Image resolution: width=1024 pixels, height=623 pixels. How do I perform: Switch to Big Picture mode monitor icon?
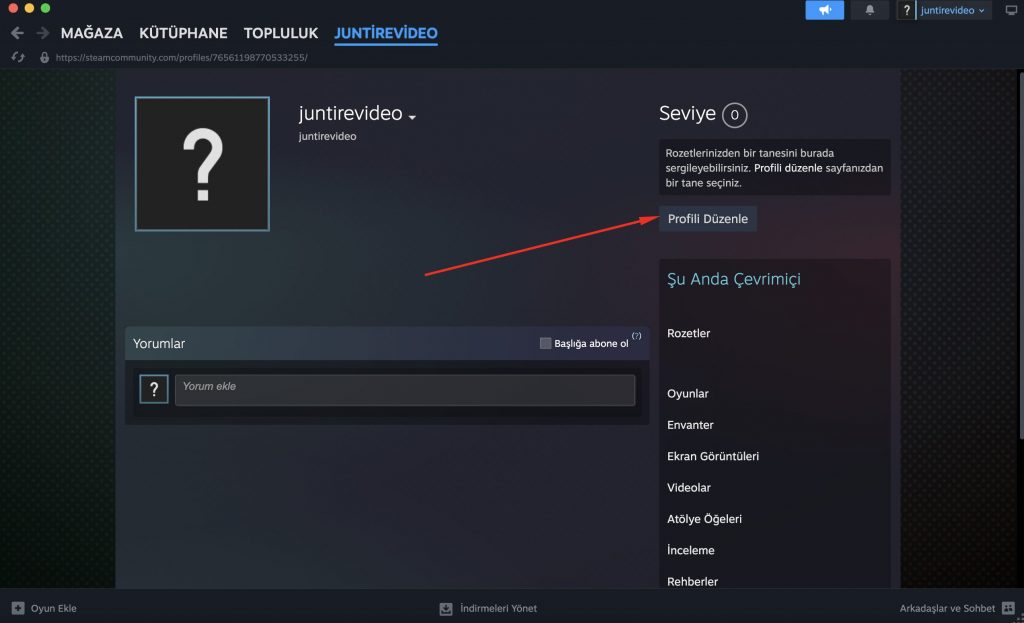pyautogui.click(x=1011, y=10)
